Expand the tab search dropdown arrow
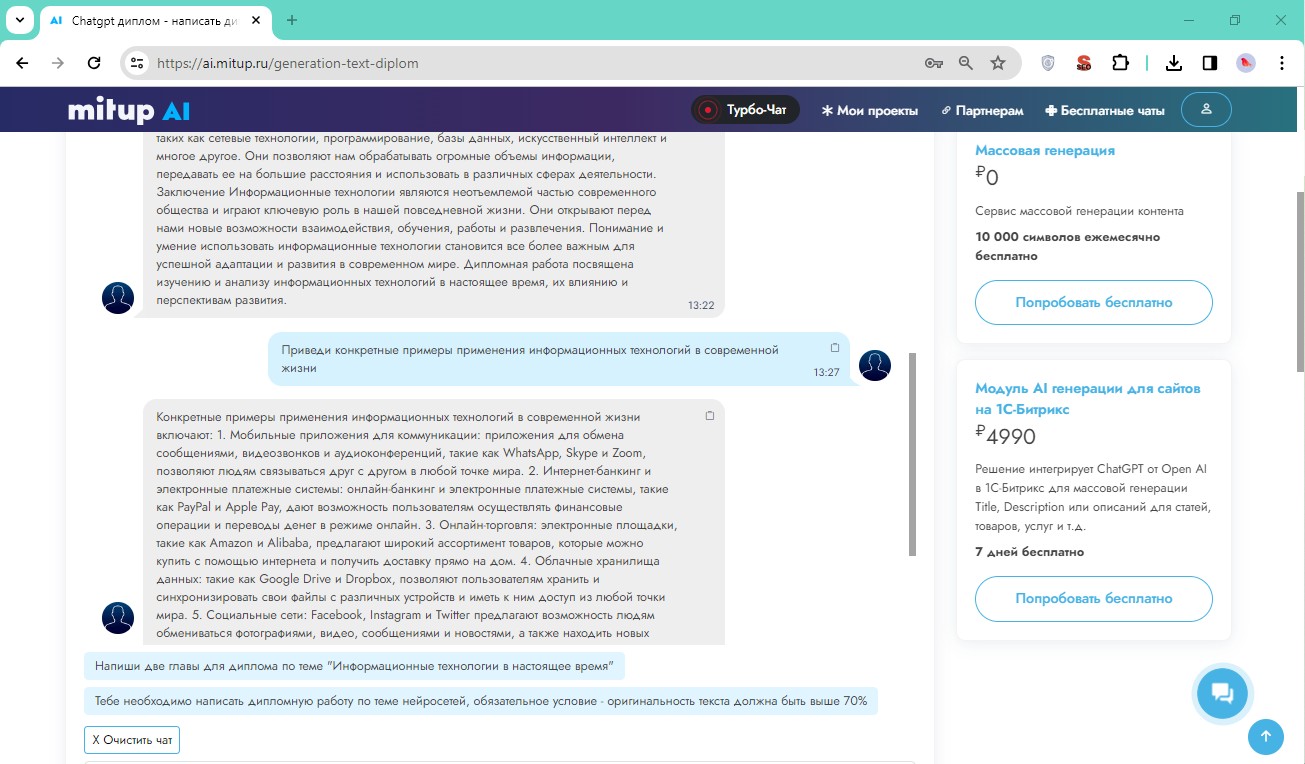The image size is (1305, 764). 20,20
